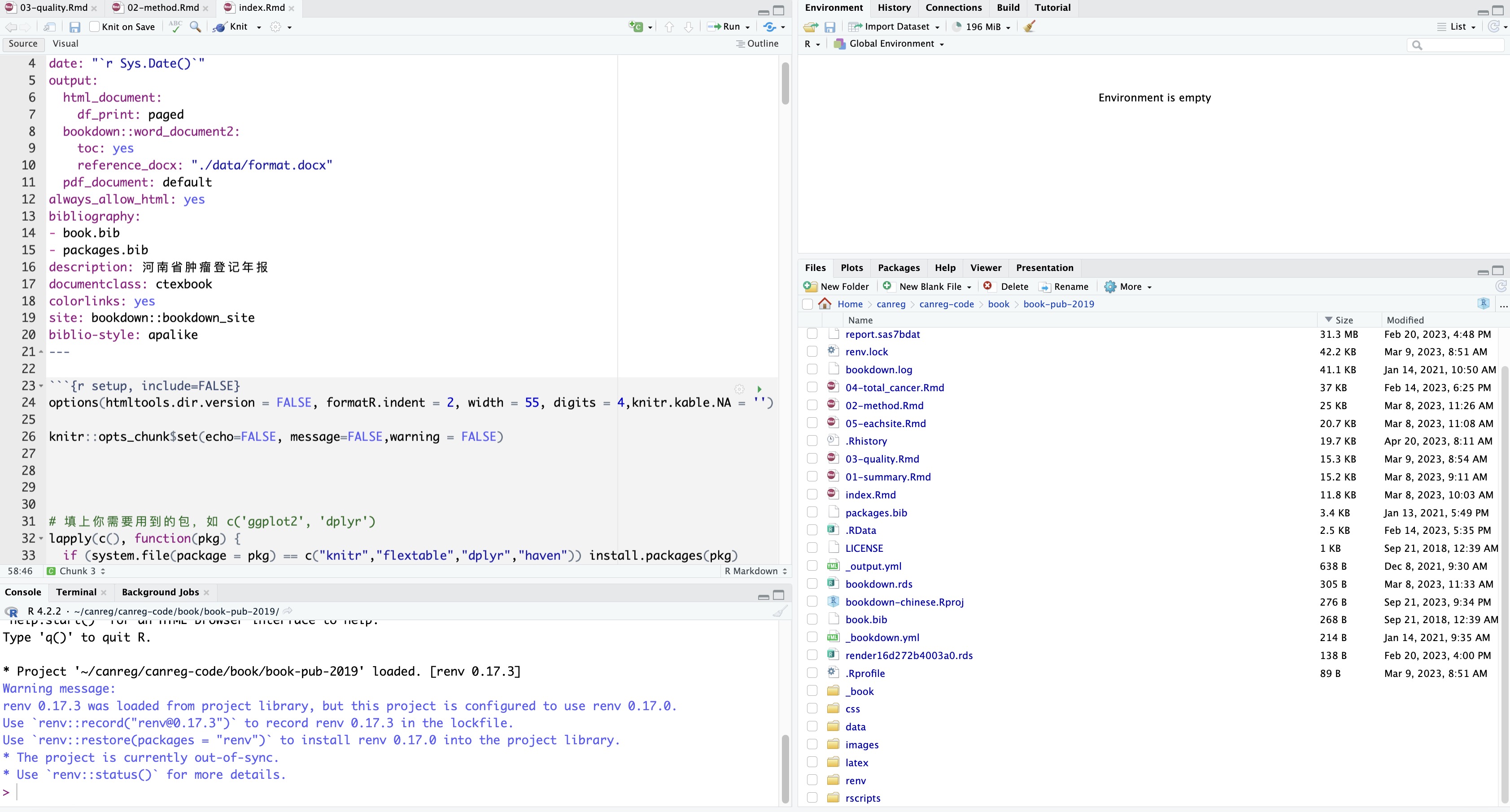The height and width of the screenshot is (812, 1510).
Task: Insert a new code chunk
Action: click(x=636, y=26)
